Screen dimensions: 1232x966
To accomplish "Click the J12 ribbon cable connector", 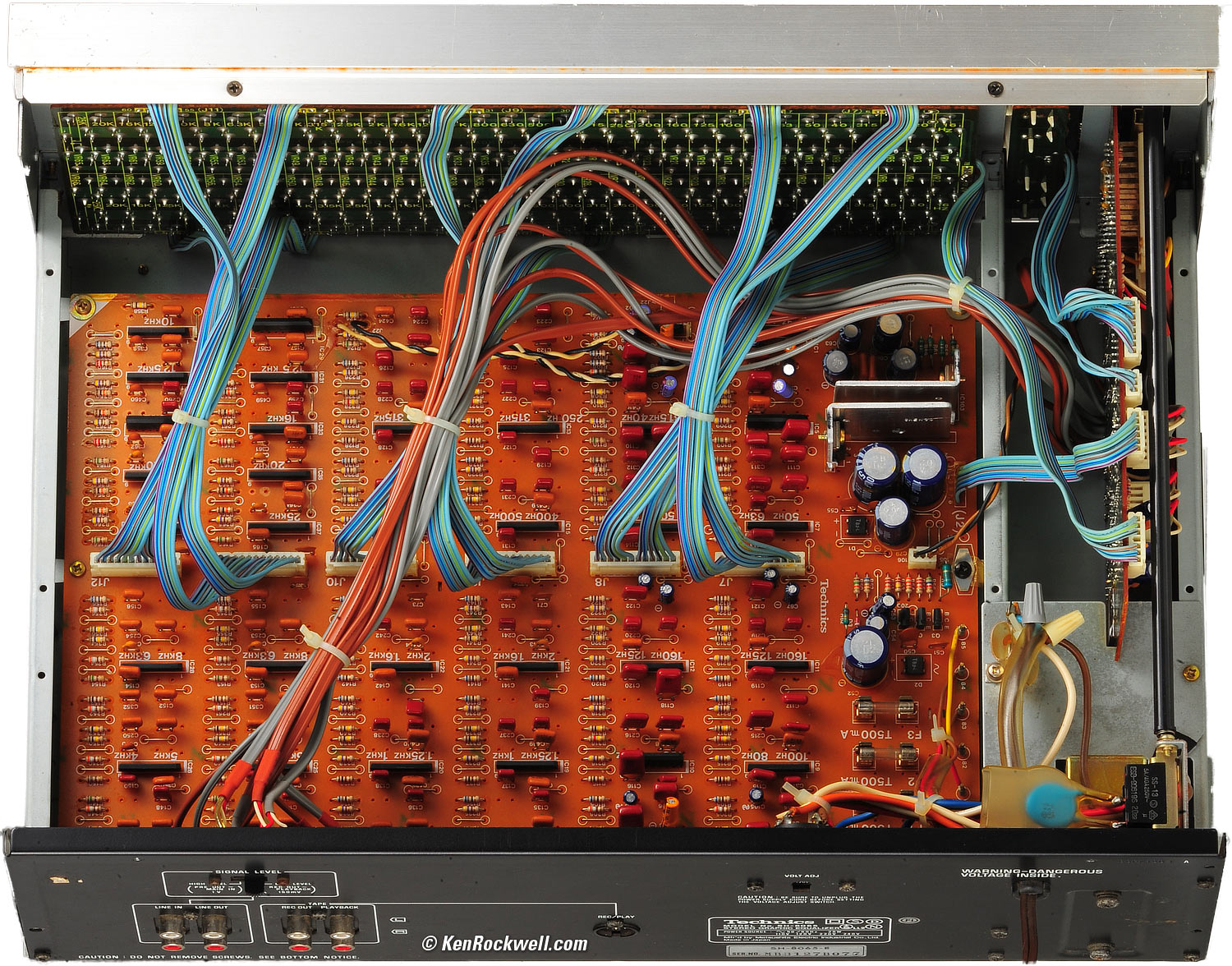I will coord(135,562).
